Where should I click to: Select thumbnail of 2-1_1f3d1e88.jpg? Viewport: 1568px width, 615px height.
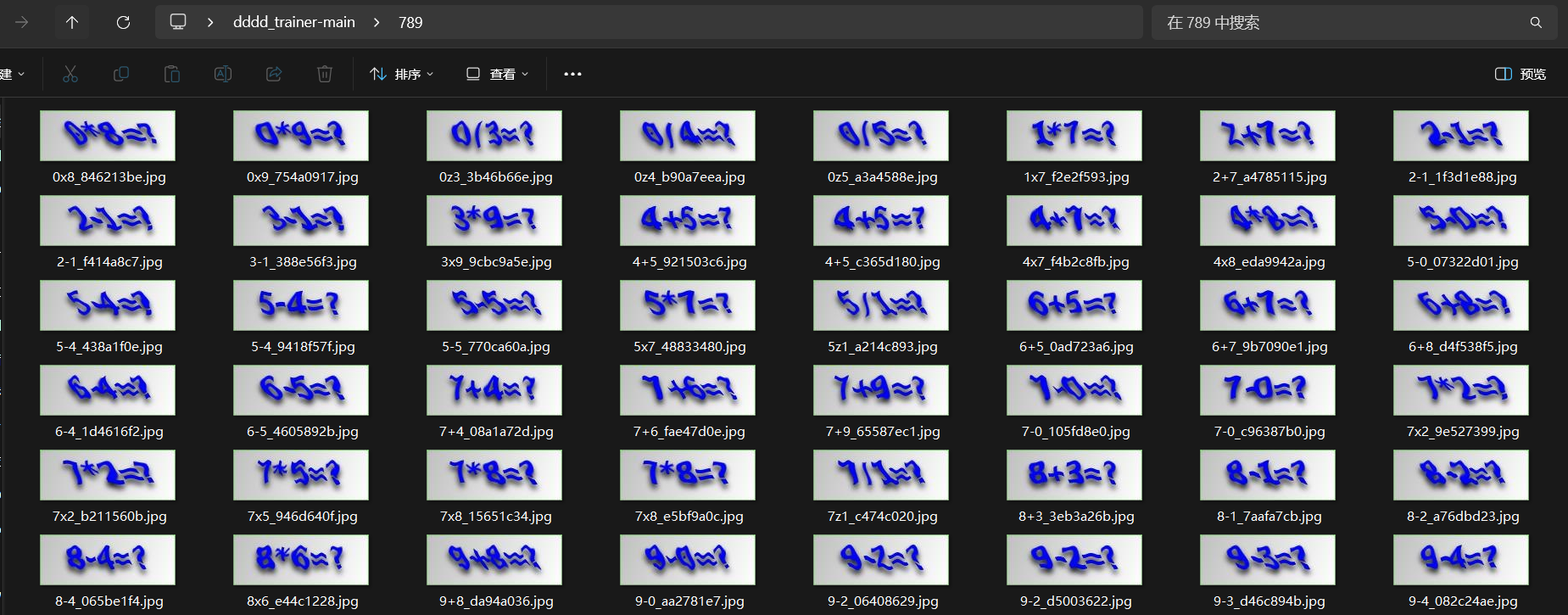pyautogui.click(x=1461, y=136)
